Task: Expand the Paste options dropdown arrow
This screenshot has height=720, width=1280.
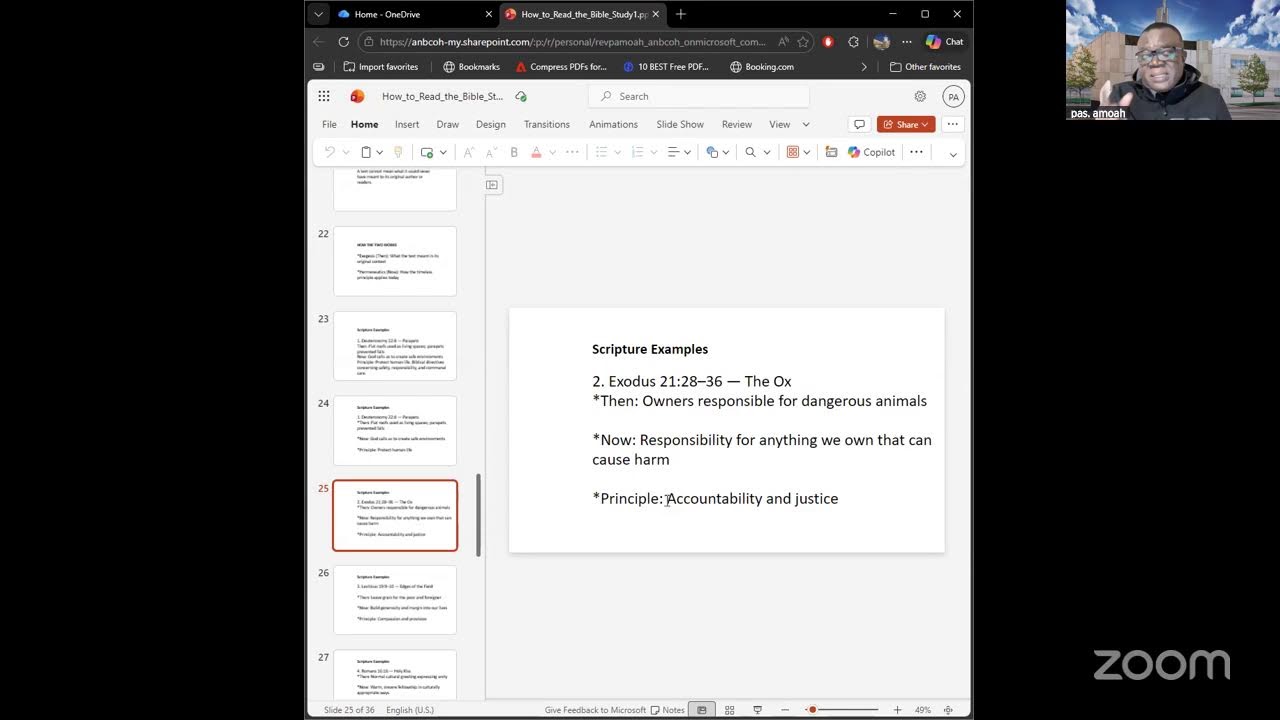Action: (380, 153)
